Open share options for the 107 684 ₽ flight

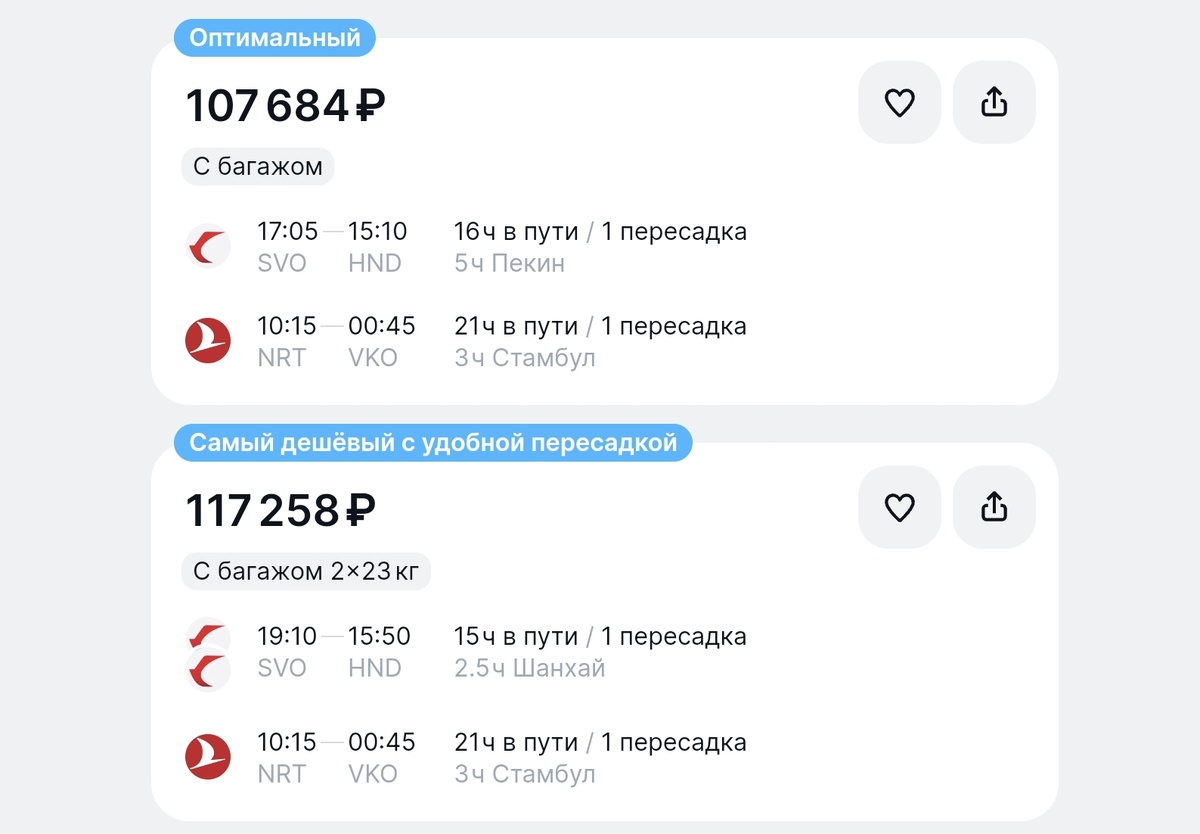[x=993, y=101]
